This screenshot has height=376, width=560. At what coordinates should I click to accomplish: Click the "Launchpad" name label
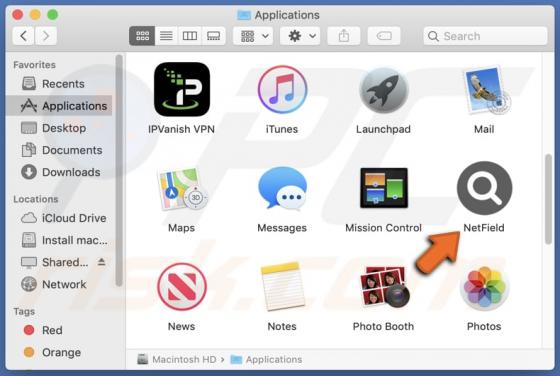click(x=384, y=129)
